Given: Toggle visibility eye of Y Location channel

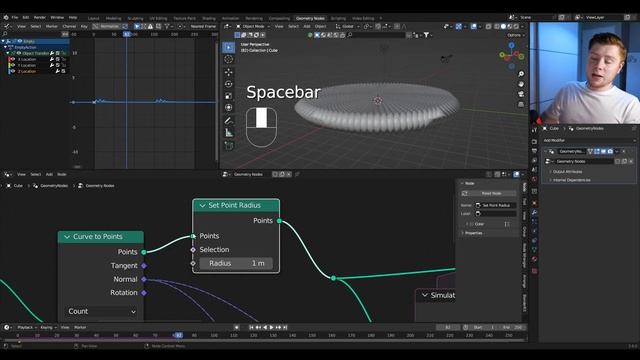Looking at the screenshot, I should tap(13, 65).
